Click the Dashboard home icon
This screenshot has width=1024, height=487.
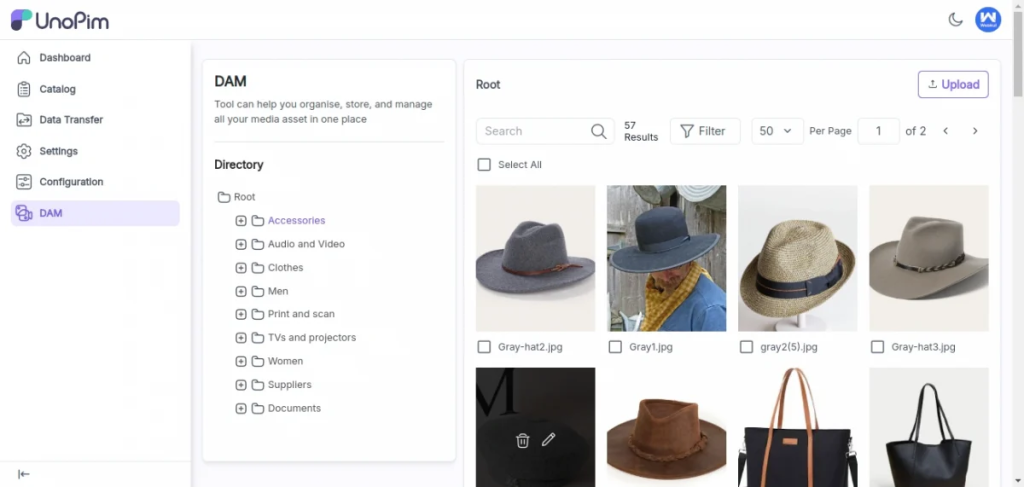tap(24, 57)
